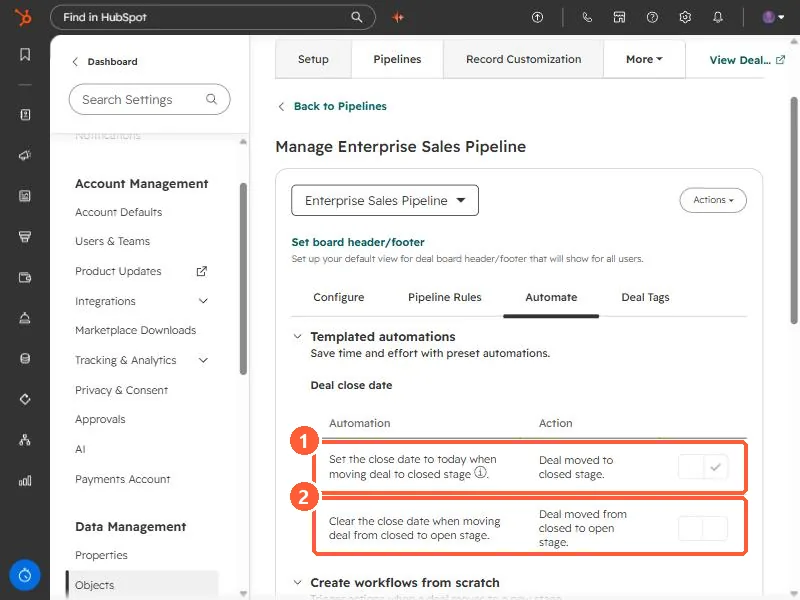Image resolution: width=800 pixels, height=600 pixels.
Task: Click the search magnifier in Find in HubSpot
Action: click(x=357, y=17)
